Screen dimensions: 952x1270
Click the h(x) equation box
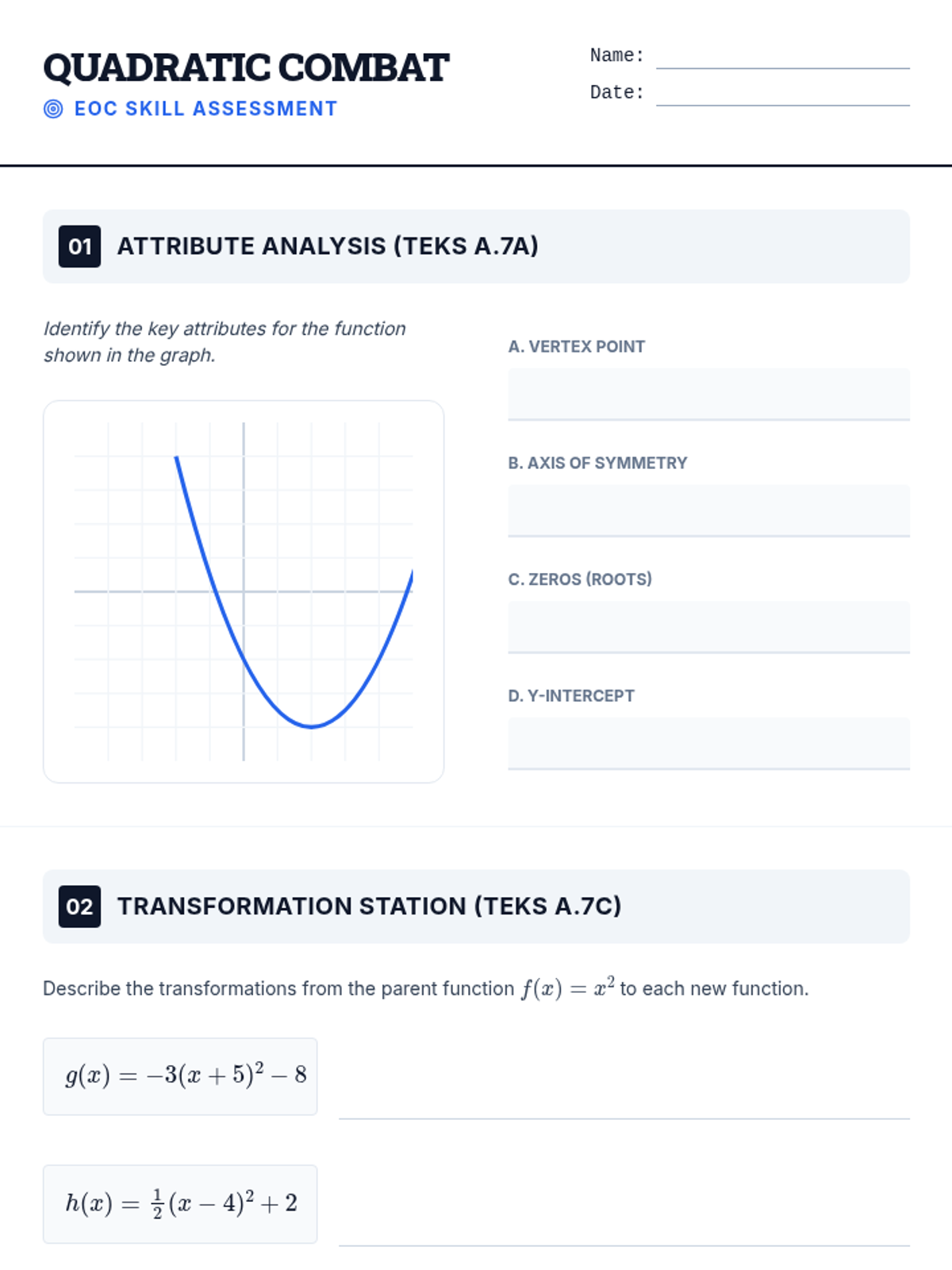(x=180, y=1204)
